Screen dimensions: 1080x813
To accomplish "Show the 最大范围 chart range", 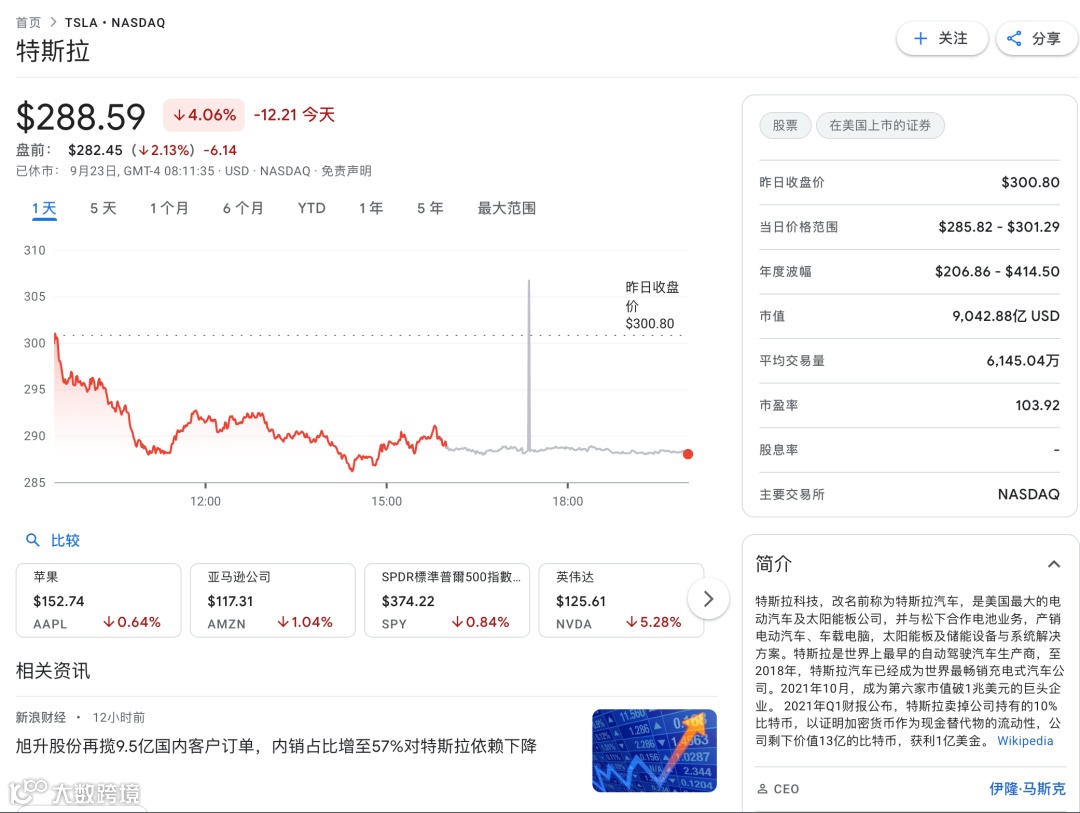I will [x=506, y=209].
